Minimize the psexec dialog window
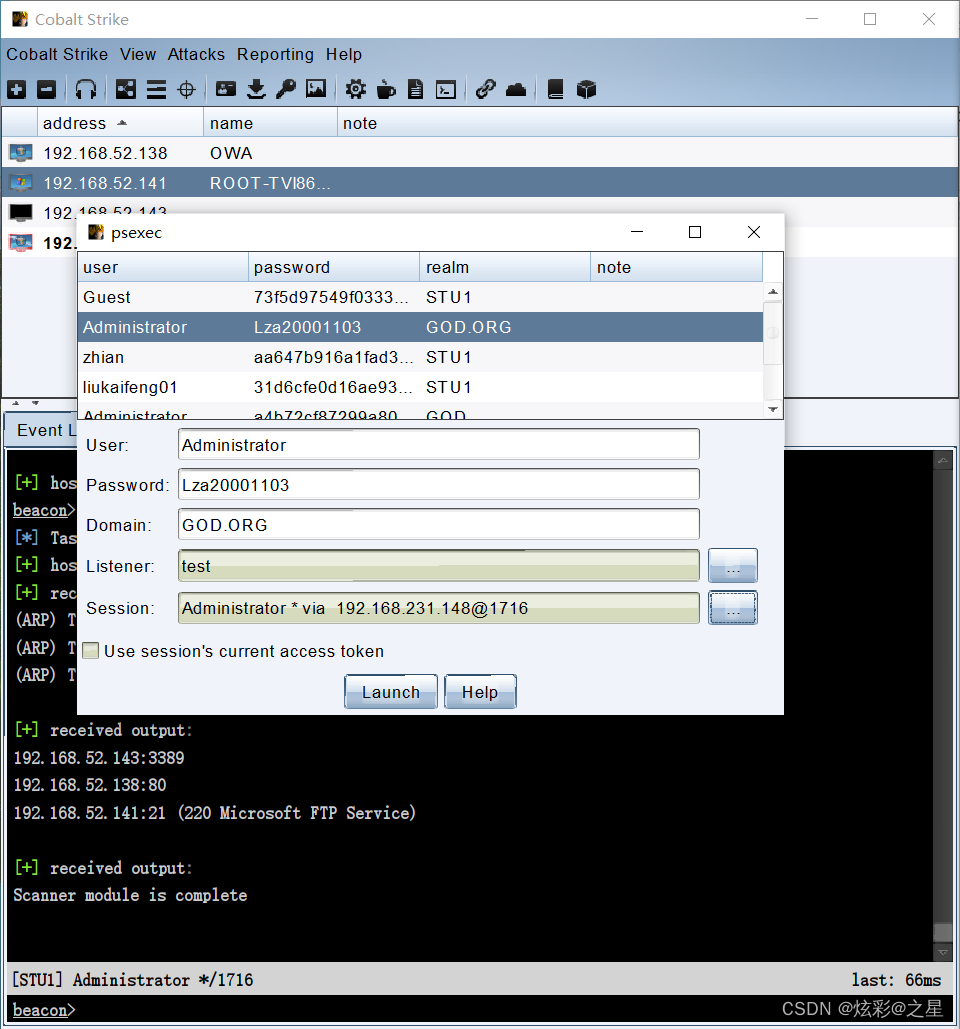 (637, 232)
